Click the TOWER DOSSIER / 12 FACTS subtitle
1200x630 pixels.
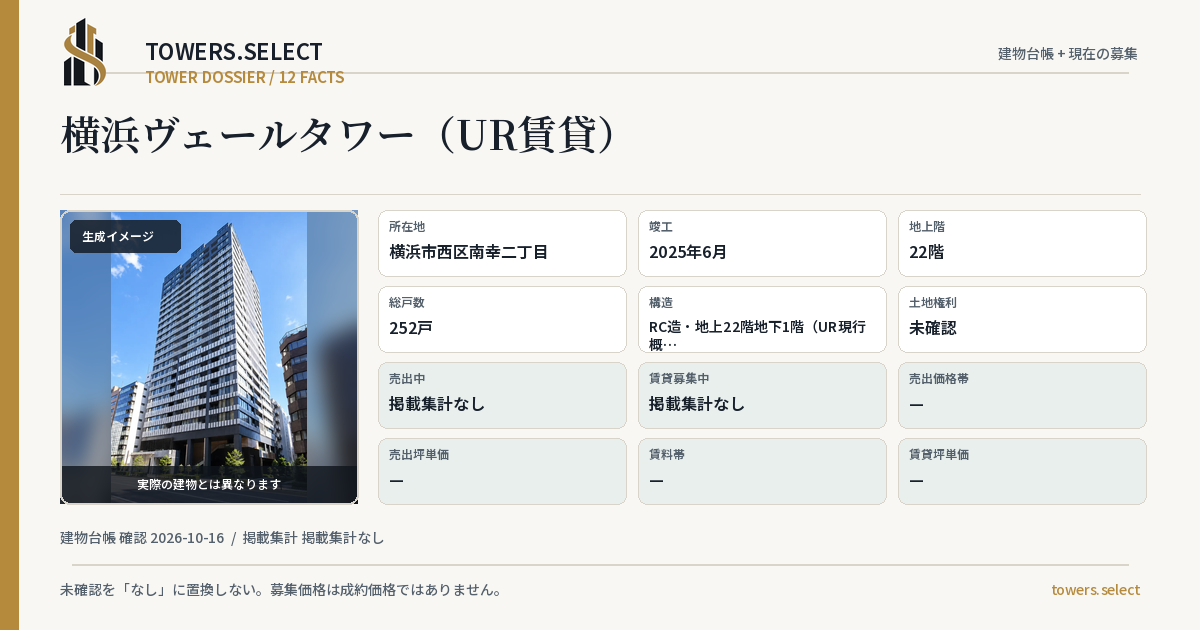pos(245,77)
